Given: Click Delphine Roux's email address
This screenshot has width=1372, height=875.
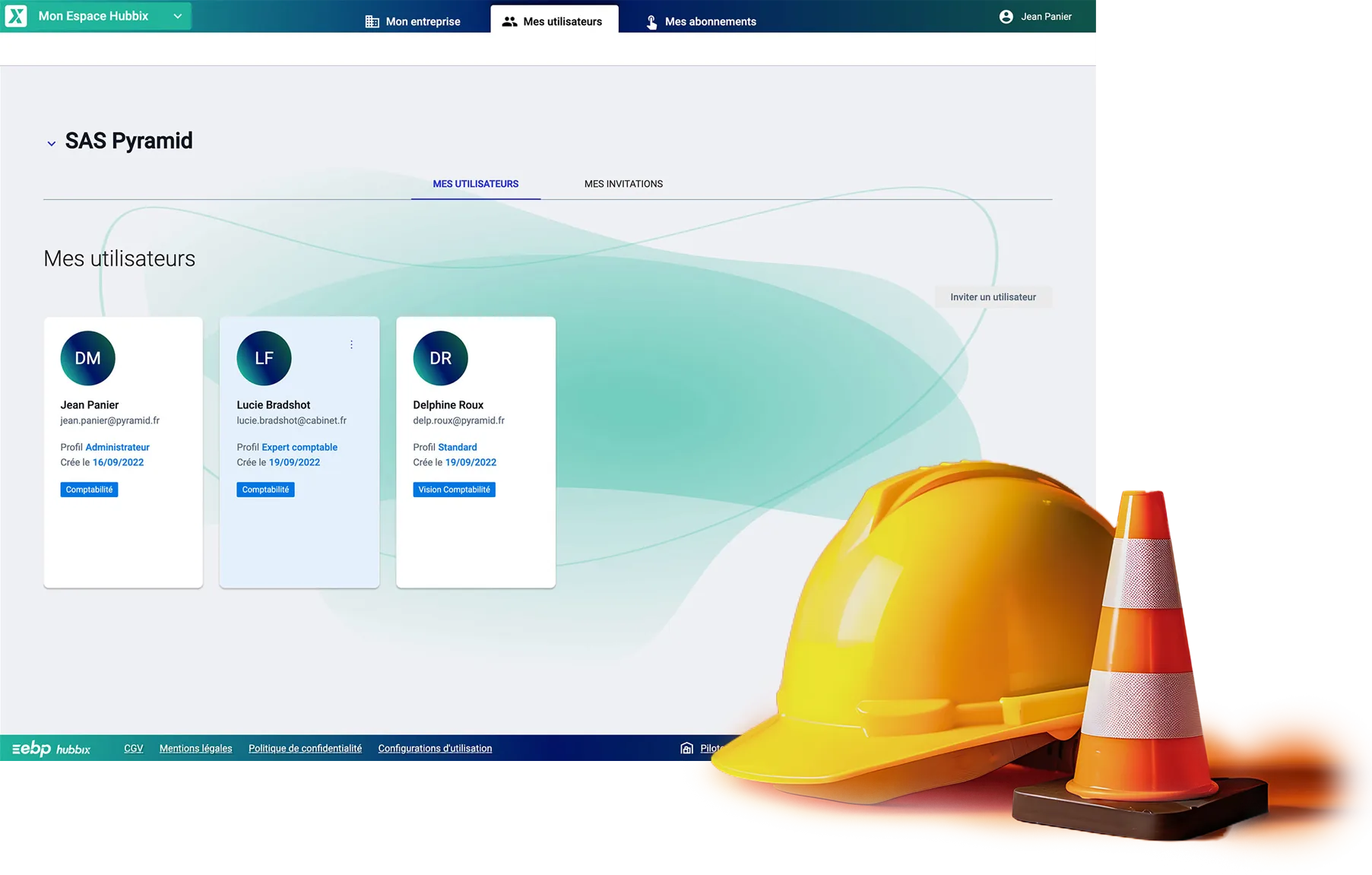Looking at the screenshot, I should tap(458, 420).
